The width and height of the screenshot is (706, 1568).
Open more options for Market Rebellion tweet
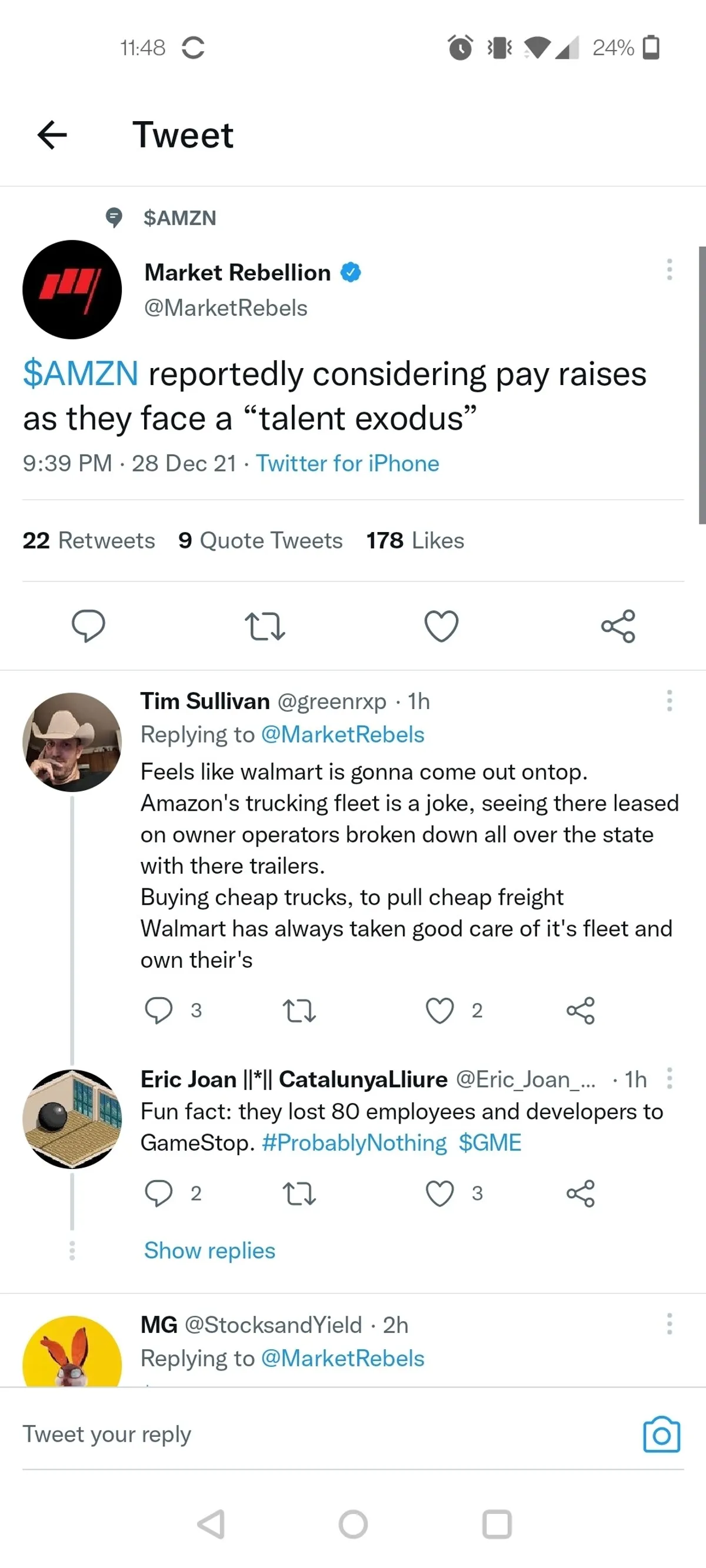tap(669, 269)
